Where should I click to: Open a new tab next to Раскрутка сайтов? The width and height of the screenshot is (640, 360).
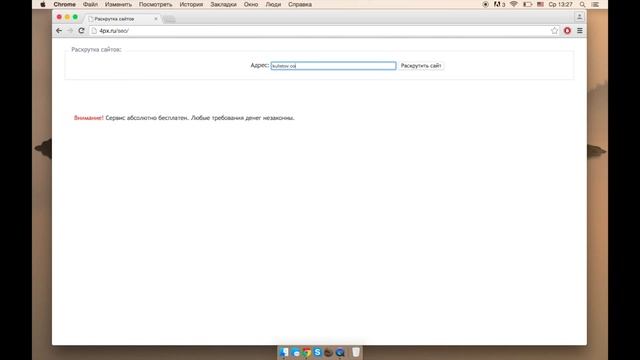click(169, 19)
